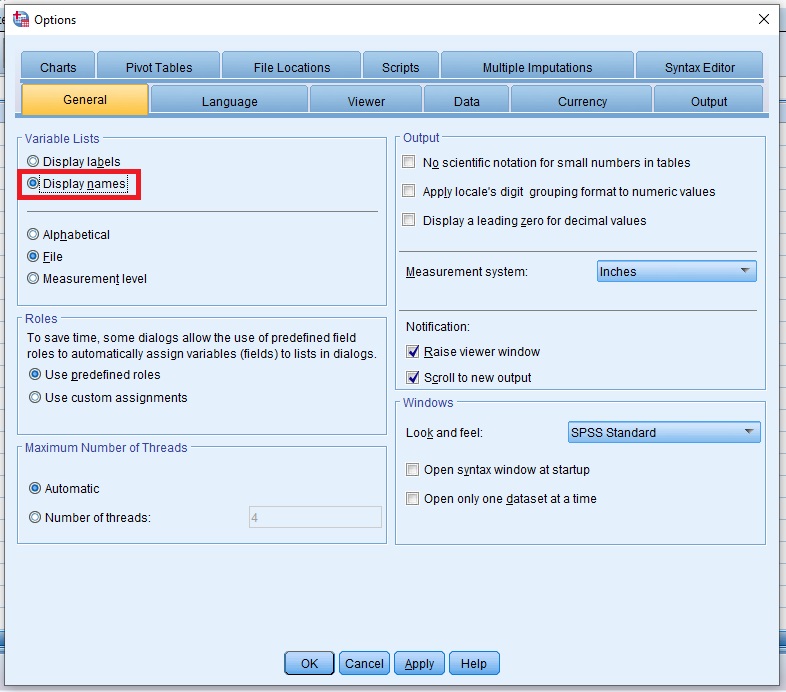Select the General tab
786x692 pixels.
point(85,100)
